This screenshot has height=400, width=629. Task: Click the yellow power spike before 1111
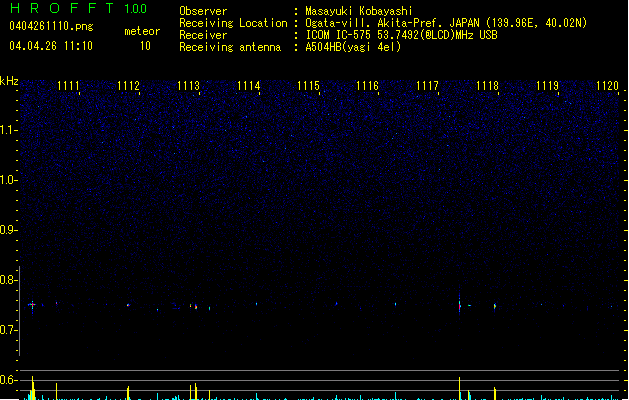coord(33,388)
